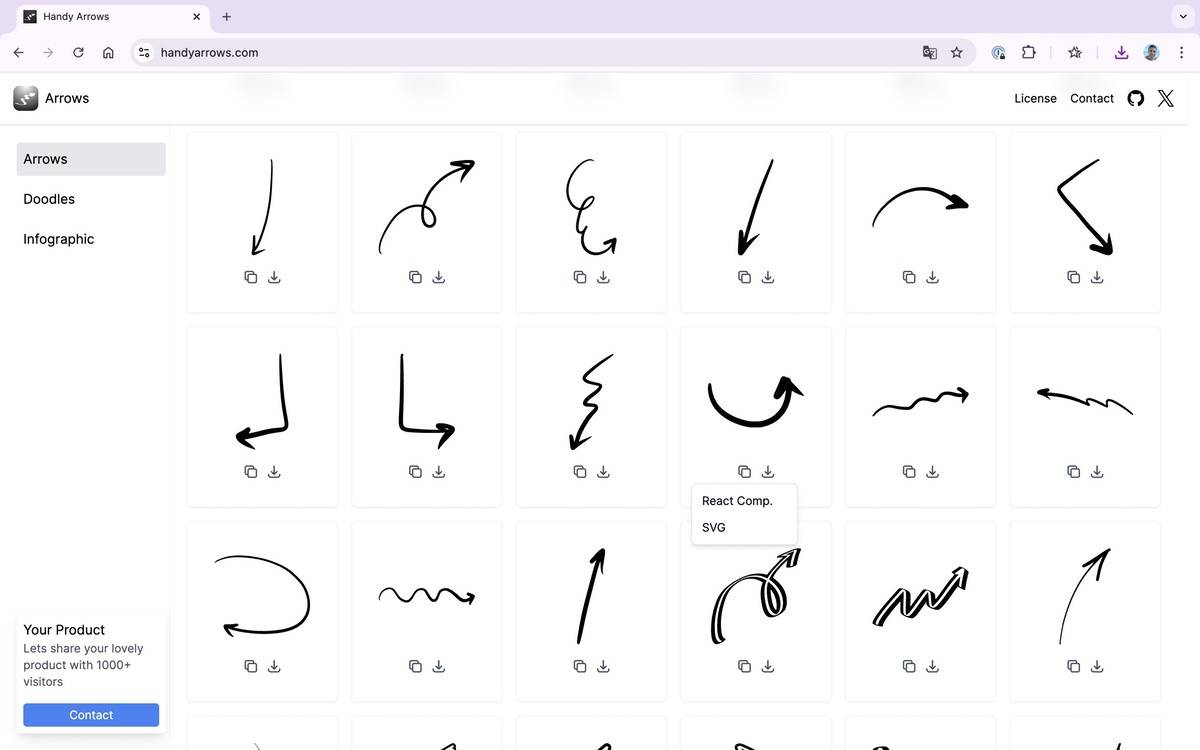Select Arrows in the sidebar
The height and width of the screenshot is (750, 1200).
91,159
